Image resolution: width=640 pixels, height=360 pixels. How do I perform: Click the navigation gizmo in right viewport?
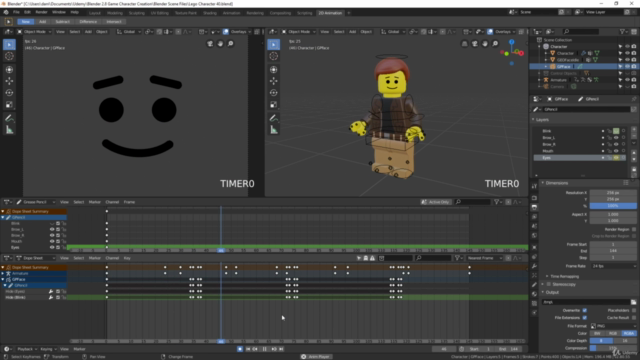511,52
